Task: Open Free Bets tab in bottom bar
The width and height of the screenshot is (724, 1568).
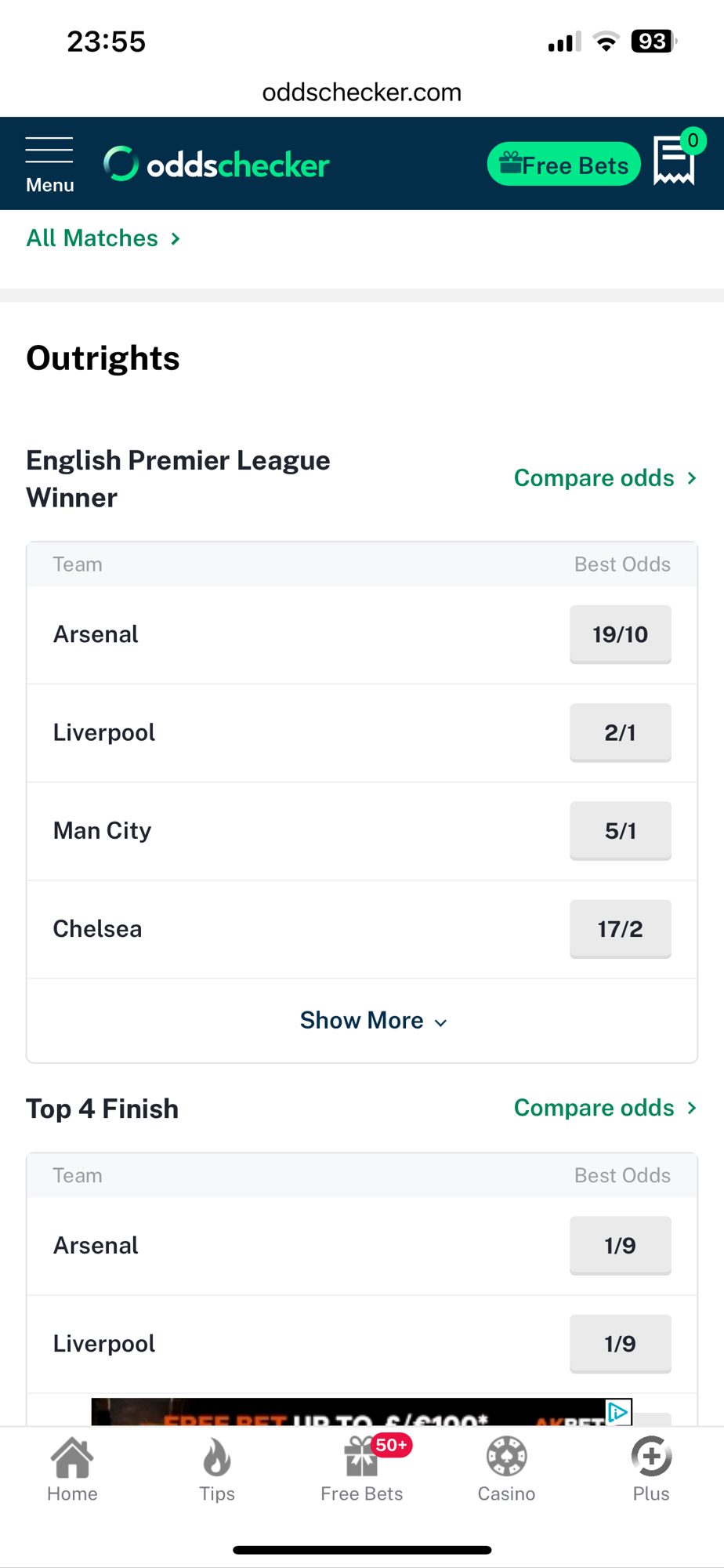Action: (362, 1470)
